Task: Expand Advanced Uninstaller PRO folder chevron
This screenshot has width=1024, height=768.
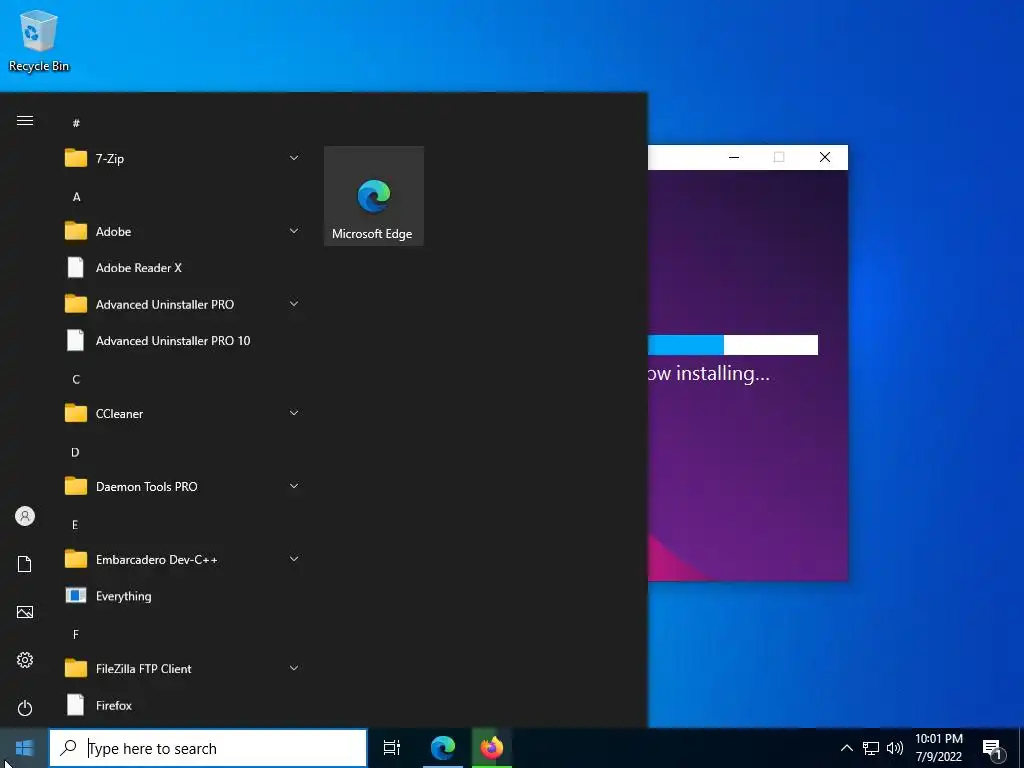Action: (294, 304)
